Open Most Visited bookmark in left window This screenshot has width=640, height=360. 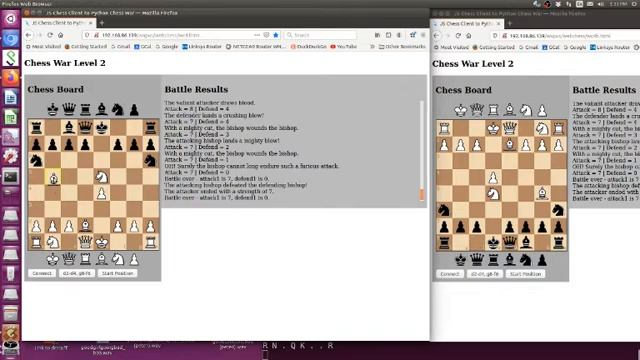tap(43, 47)
